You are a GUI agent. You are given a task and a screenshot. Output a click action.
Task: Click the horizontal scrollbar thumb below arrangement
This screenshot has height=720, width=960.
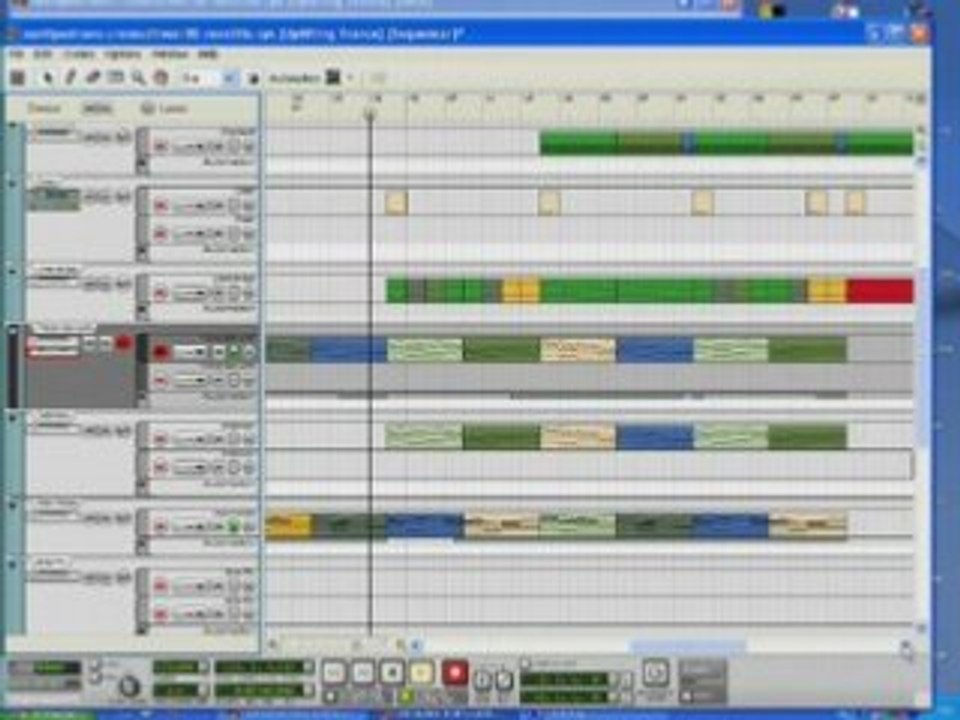point(688,646)
